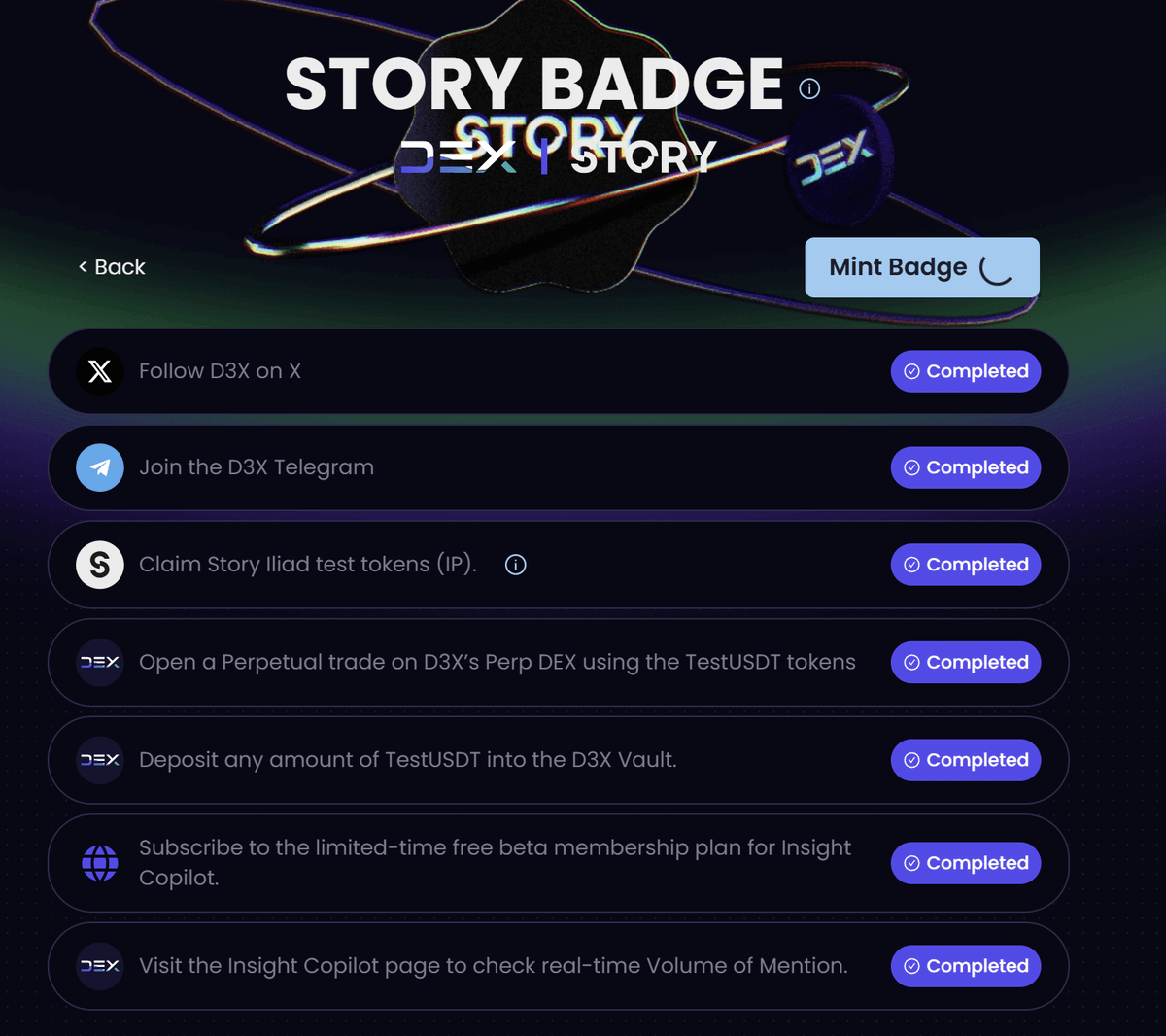Click the D3X icon beside Vault deposit task
1166x1036 pixels.
(x=100, y=760)
